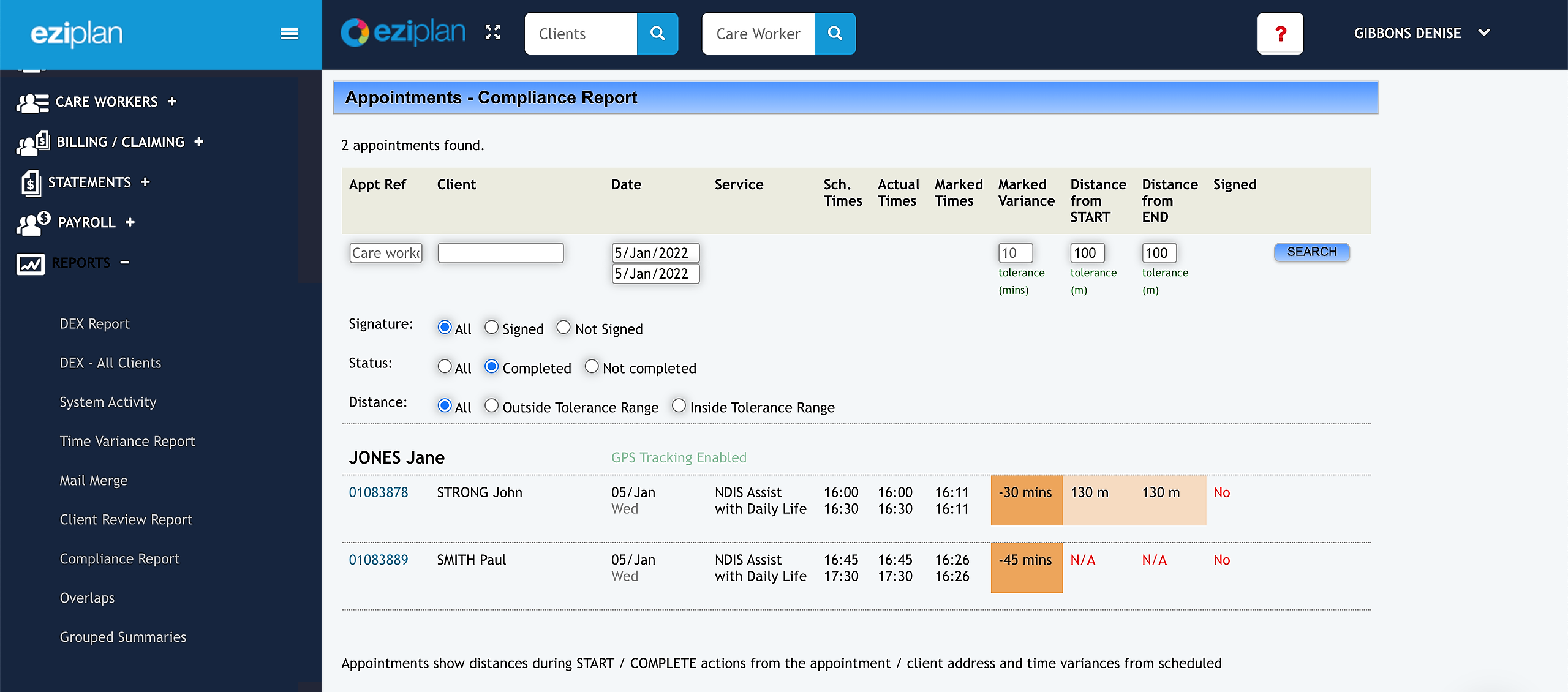
Task: Click the Care Worker search magnifier icon
Action: pos(835,34)
